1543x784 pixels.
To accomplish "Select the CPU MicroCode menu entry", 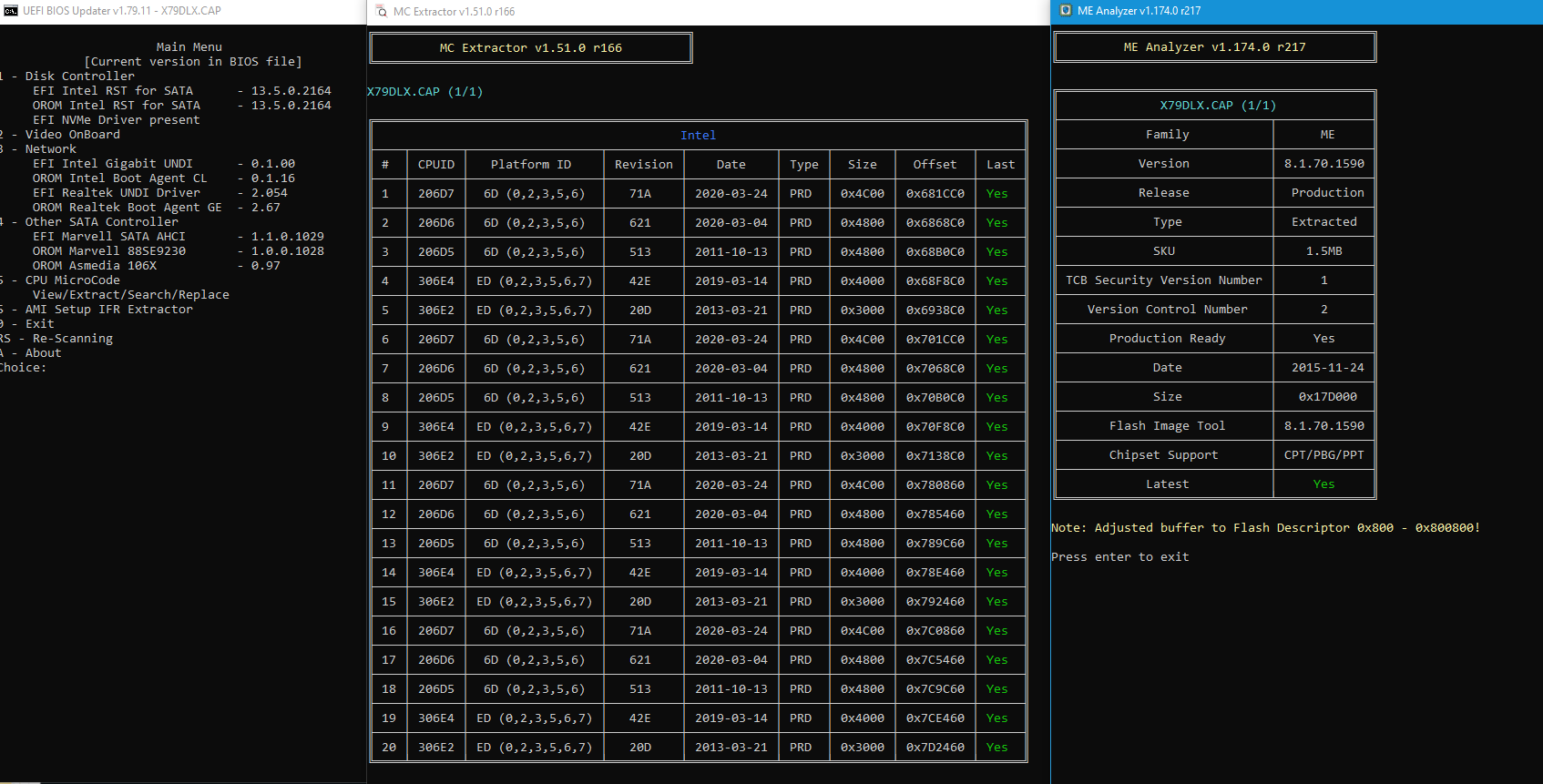I will [60, 280].
